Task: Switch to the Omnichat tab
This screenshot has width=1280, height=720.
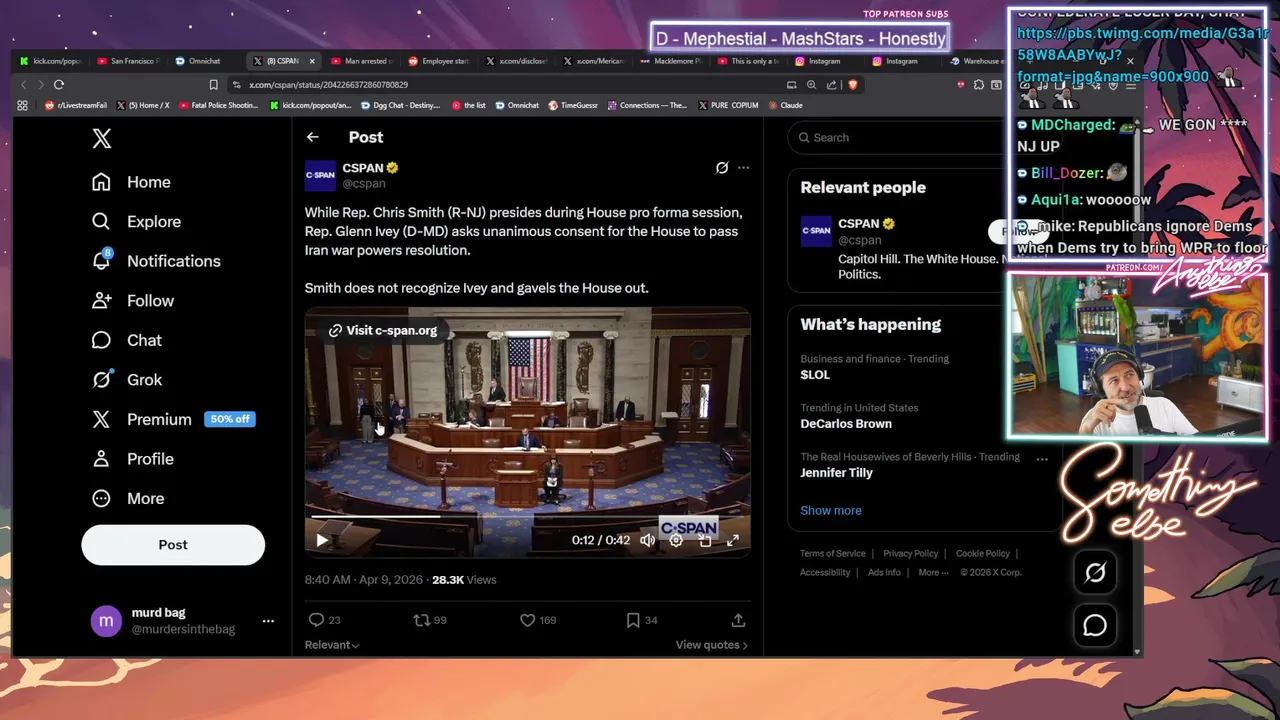Action: click(x=205, y=61)
